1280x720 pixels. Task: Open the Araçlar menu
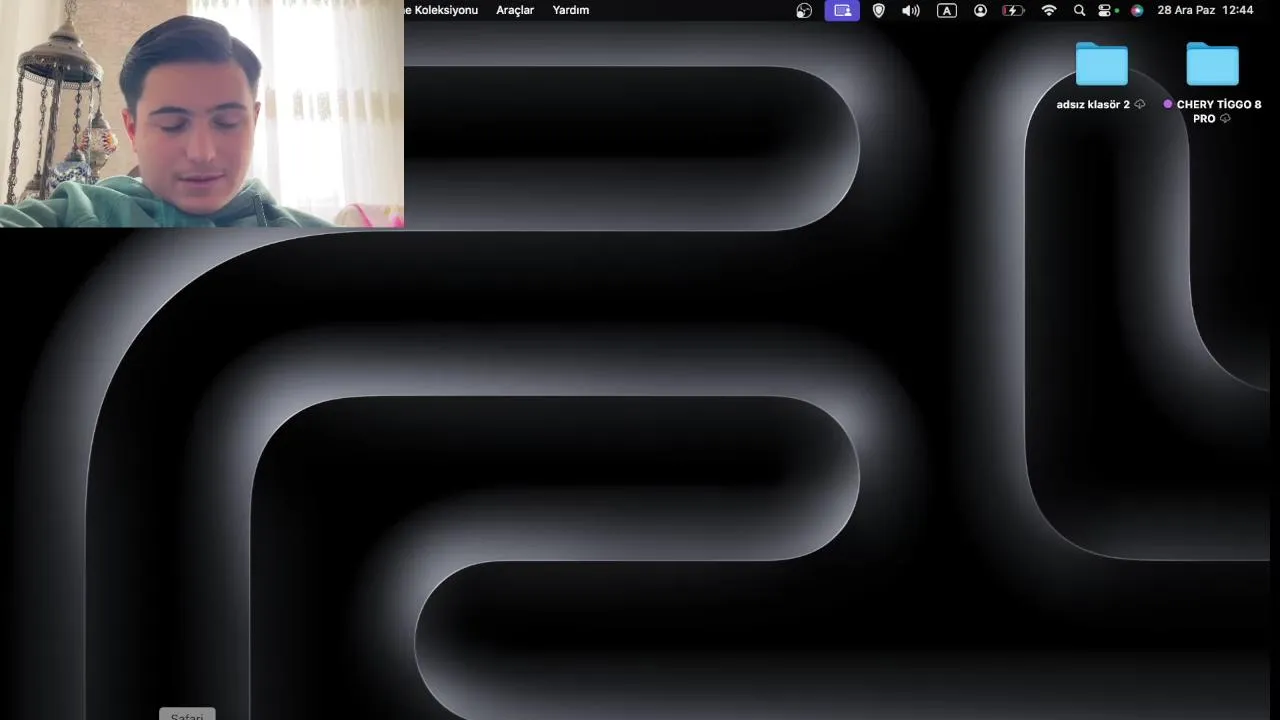(x=515, y=10)
